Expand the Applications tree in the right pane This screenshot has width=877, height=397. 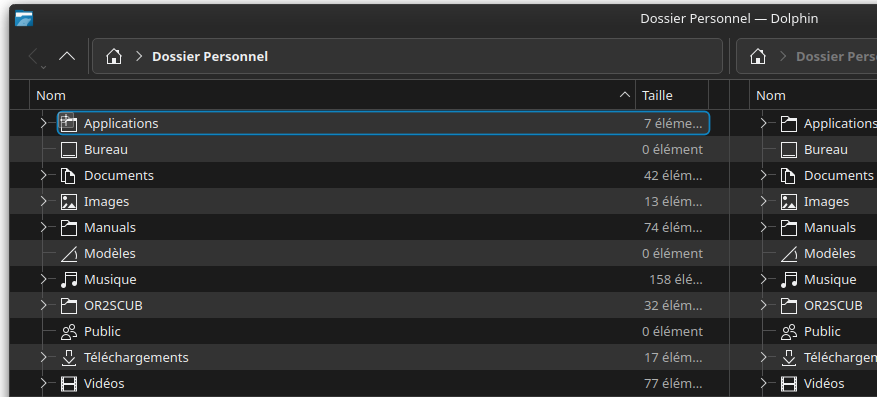tap(763, 124)
